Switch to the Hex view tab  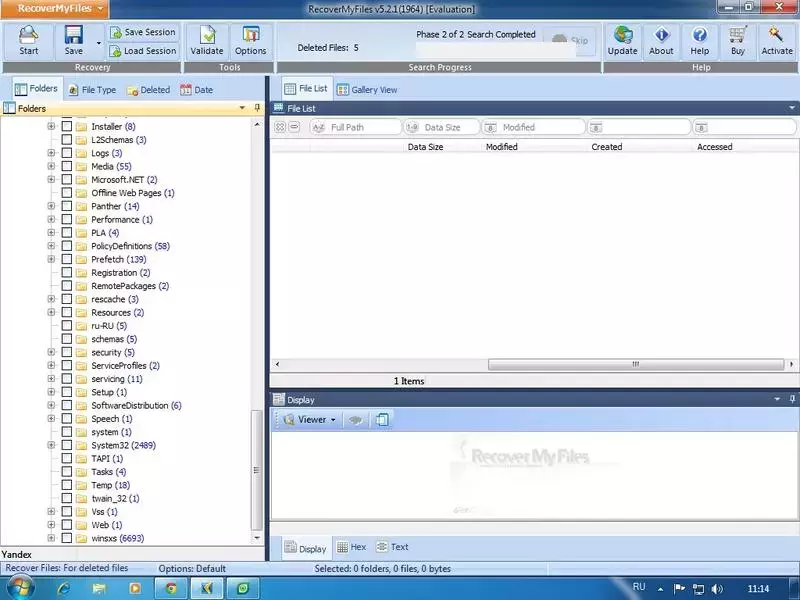[352, 547]
